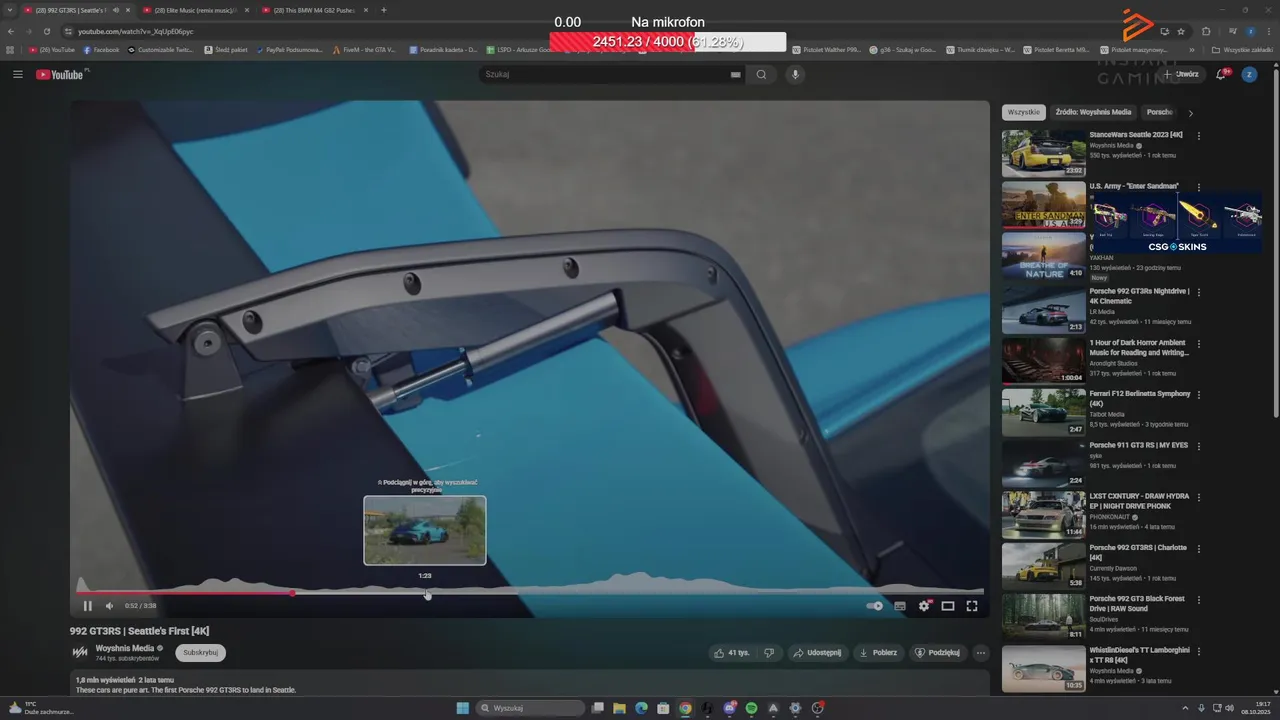Open the Woyshnis Media channel link
Image resolution: width=1280 pixels, height=720 pixels.
pyautogui.click(x=125, y=648)
